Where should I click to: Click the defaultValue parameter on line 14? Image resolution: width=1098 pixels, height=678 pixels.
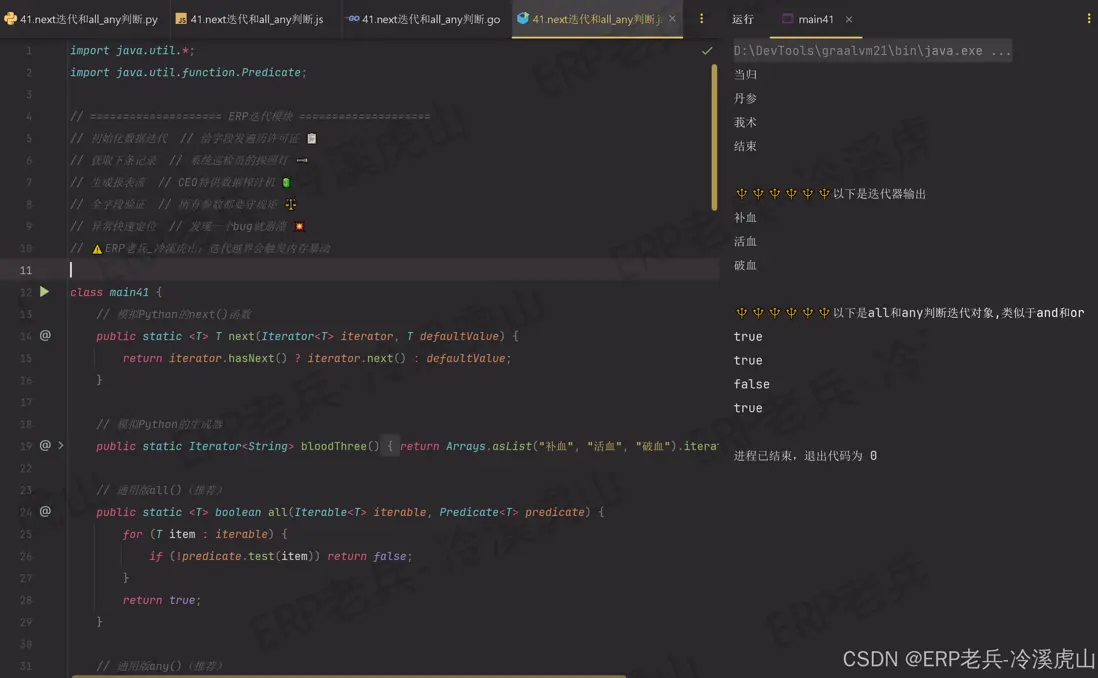pyautogui.click(x=459, y=336)
